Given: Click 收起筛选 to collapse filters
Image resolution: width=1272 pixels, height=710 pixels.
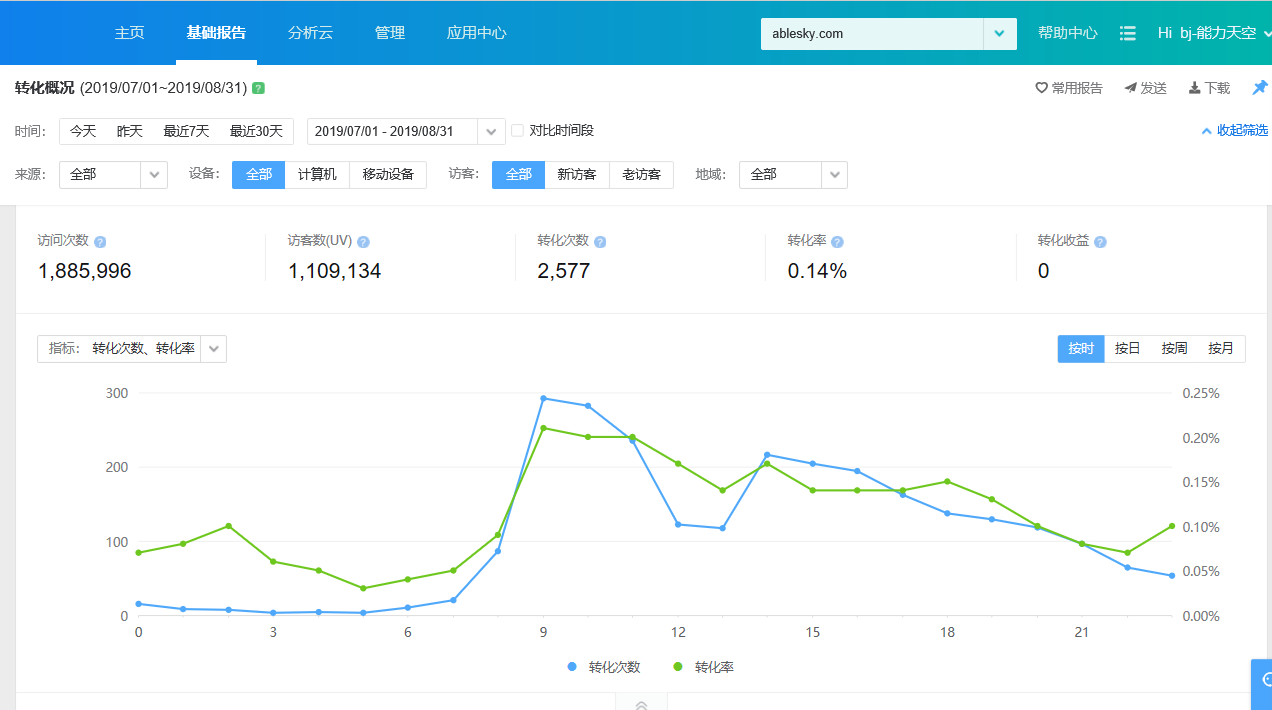Looking at the screenshot, I should point(1234,131).
